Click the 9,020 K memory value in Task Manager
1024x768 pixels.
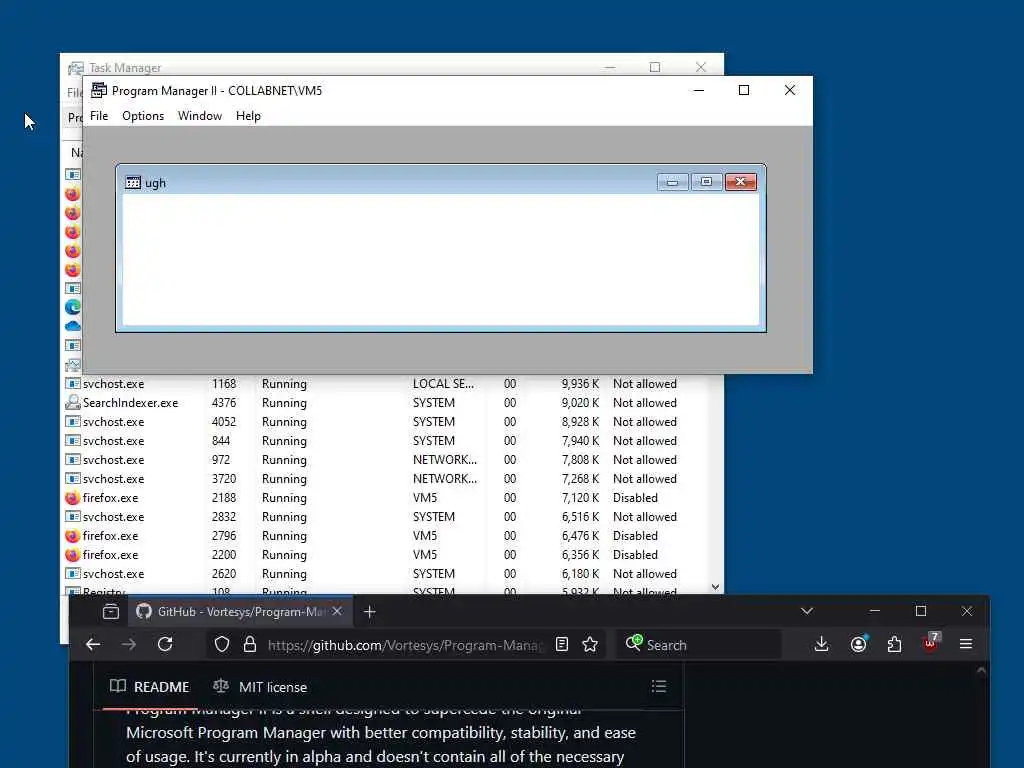coord(580,403)
